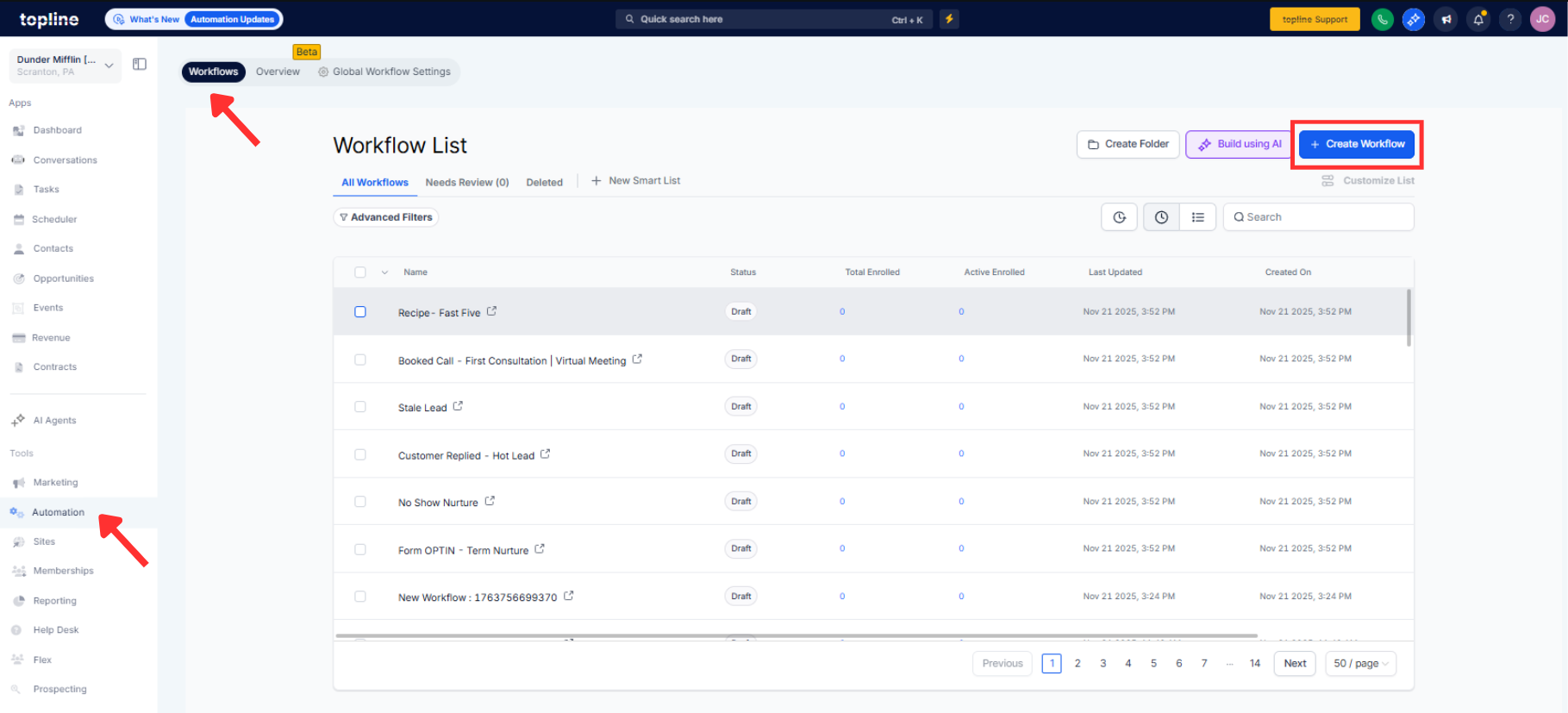1568x713 pixels.
Task: Select the No Show Nurture checkbox
Action: (360, 502)
